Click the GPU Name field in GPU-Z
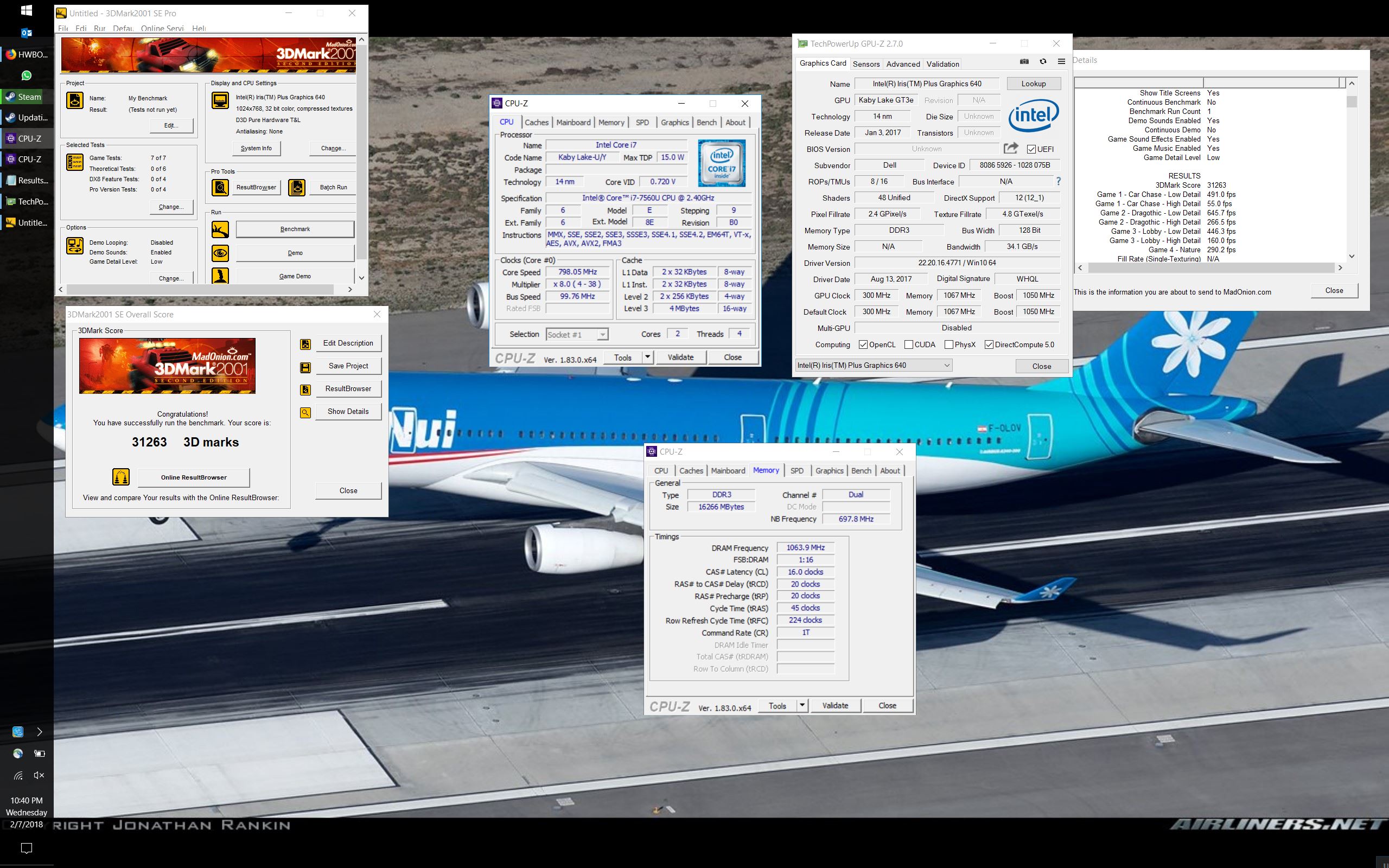 pos(926,84)
